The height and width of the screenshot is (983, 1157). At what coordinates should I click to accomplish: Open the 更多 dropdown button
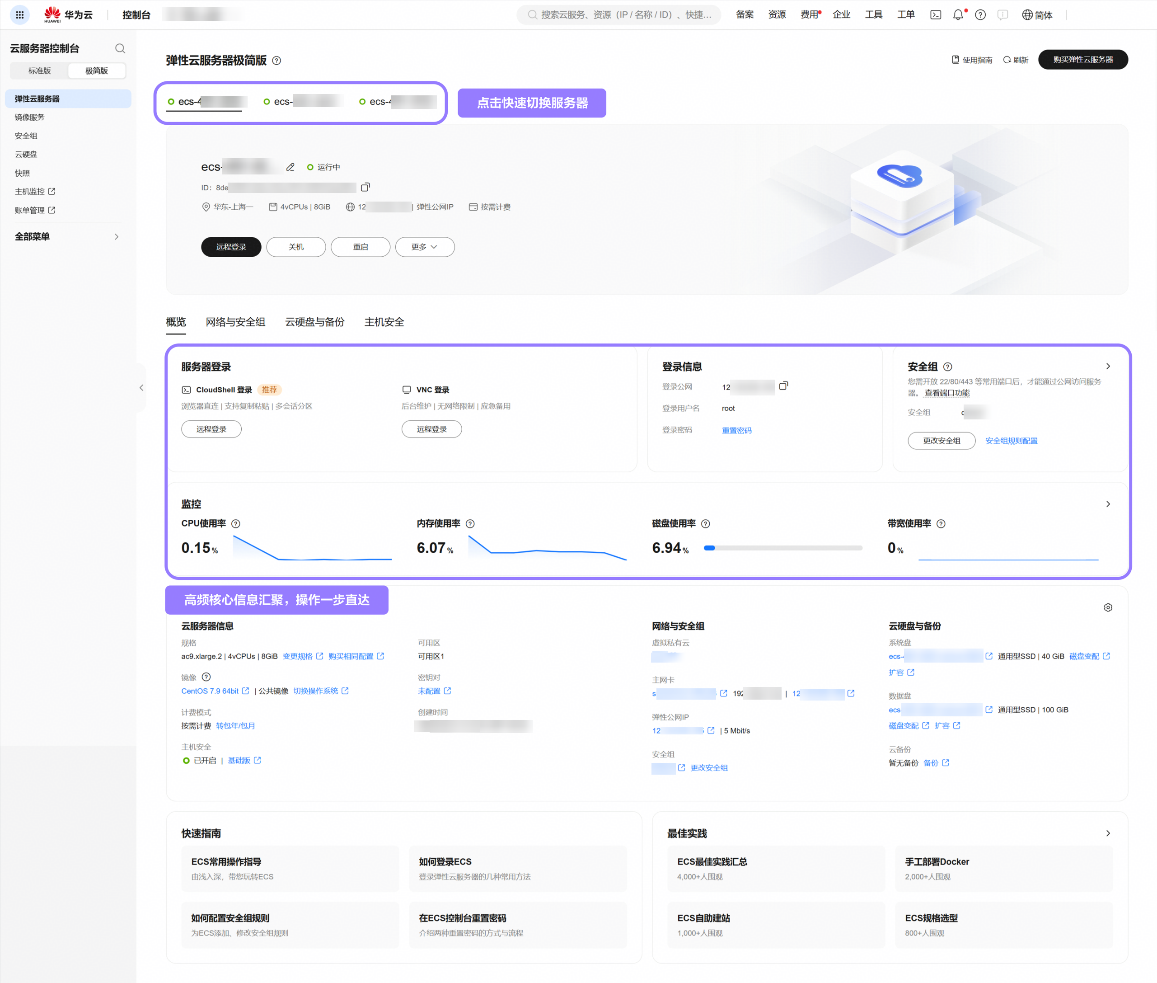click(424, 247)
